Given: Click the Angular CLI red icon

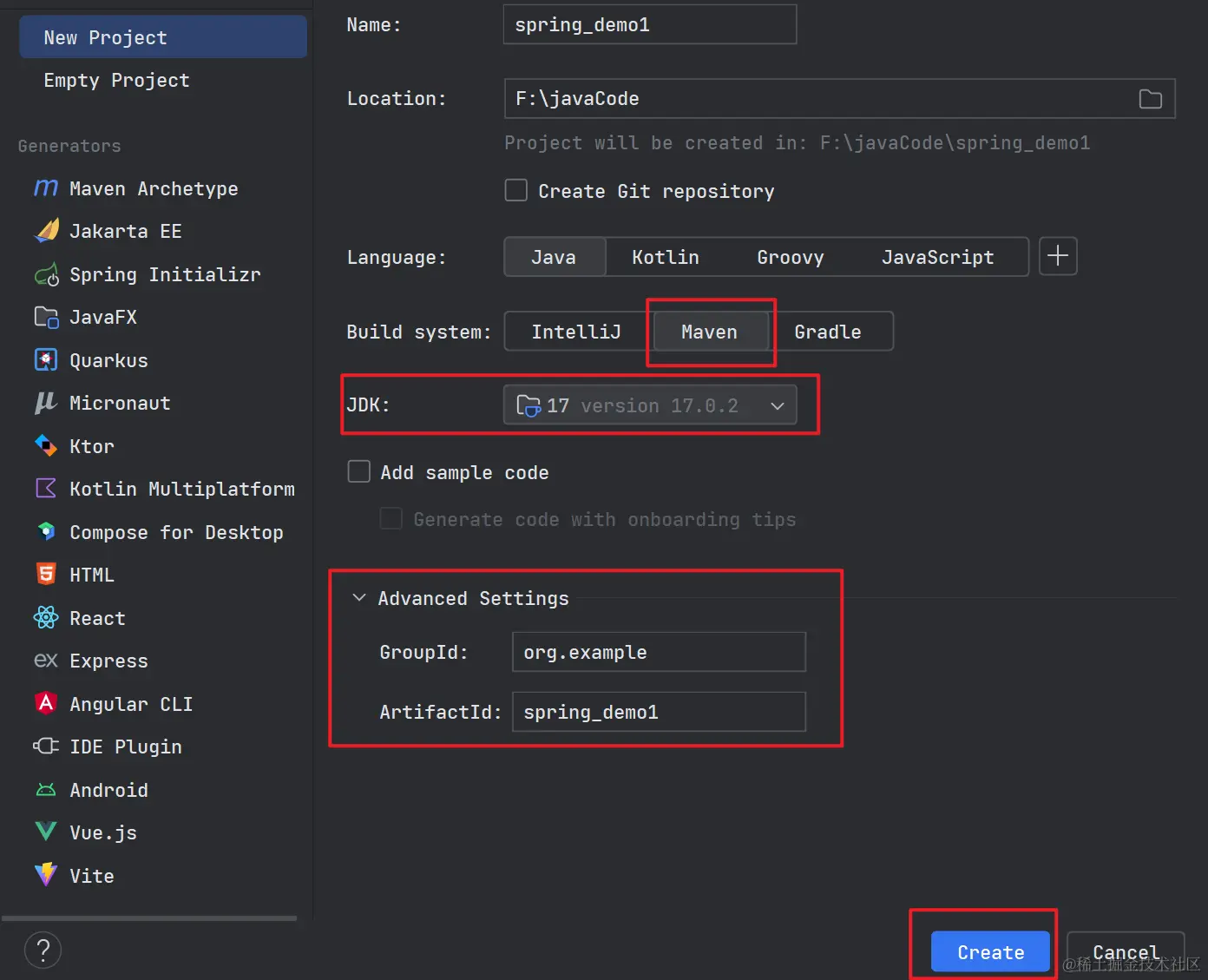Looking at the screenshot, I should click(x=46, y=703).
